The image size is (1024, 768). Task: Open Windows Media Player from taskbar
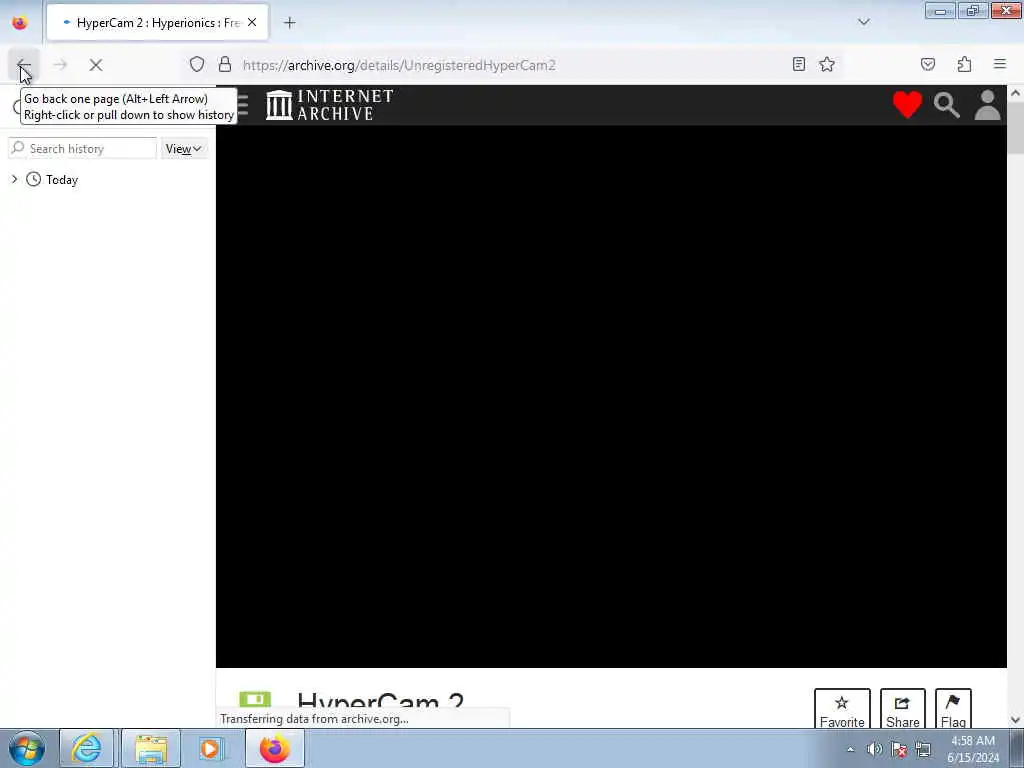click(211, 748)
